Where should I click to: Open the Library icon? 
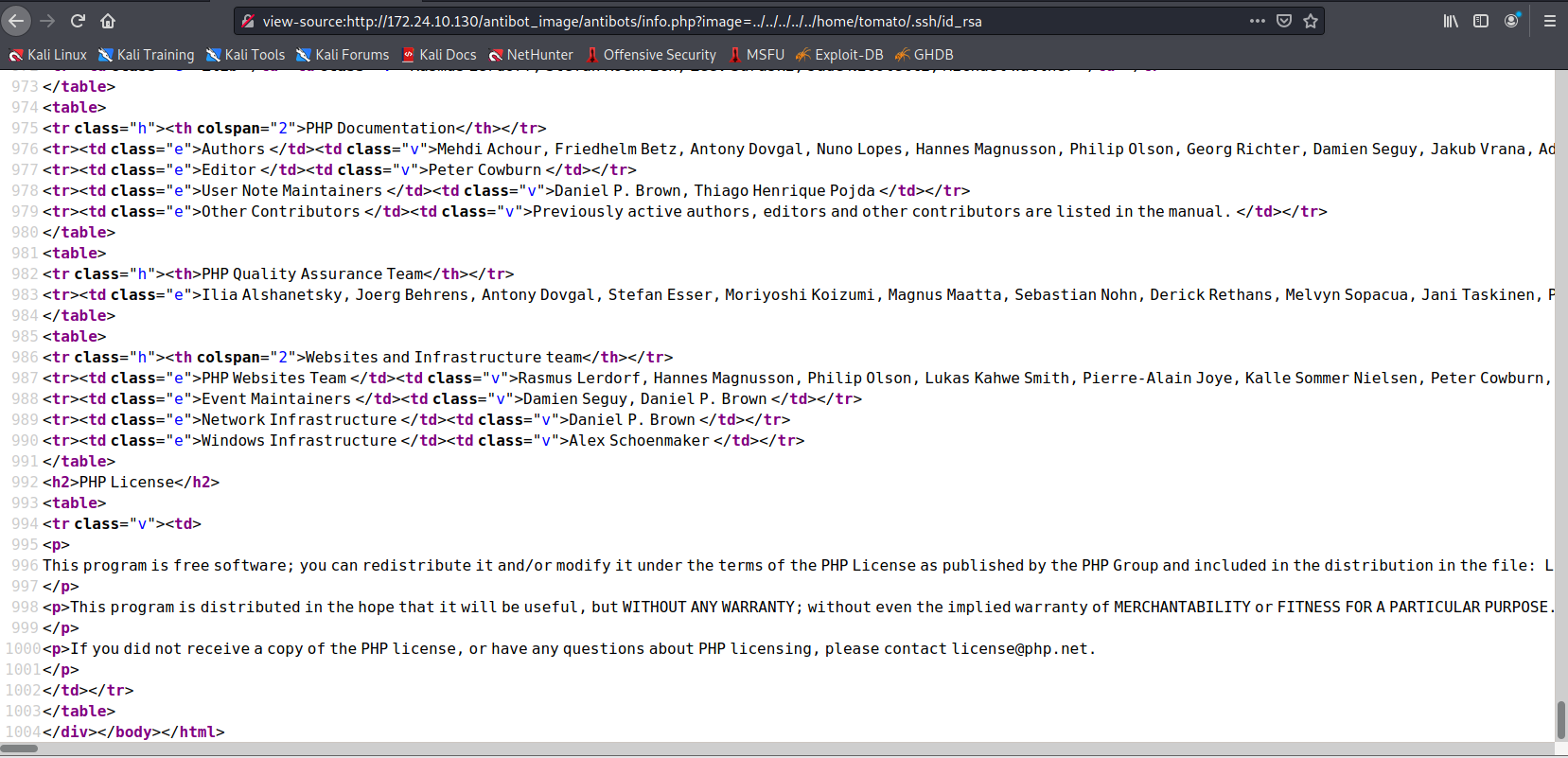click(1451, 21)
